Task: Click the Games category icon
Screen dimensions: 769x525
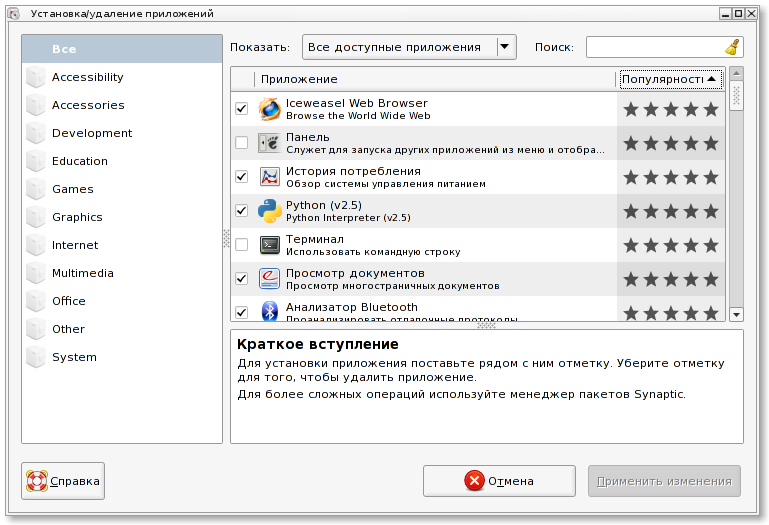Action: 36,189
